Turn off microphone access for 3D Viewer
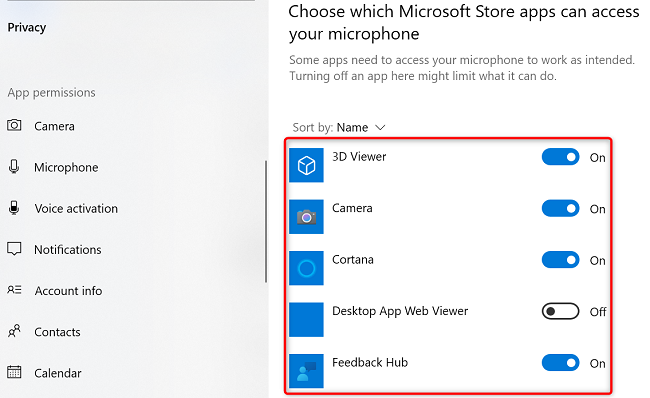 click(x=560, y=157)
